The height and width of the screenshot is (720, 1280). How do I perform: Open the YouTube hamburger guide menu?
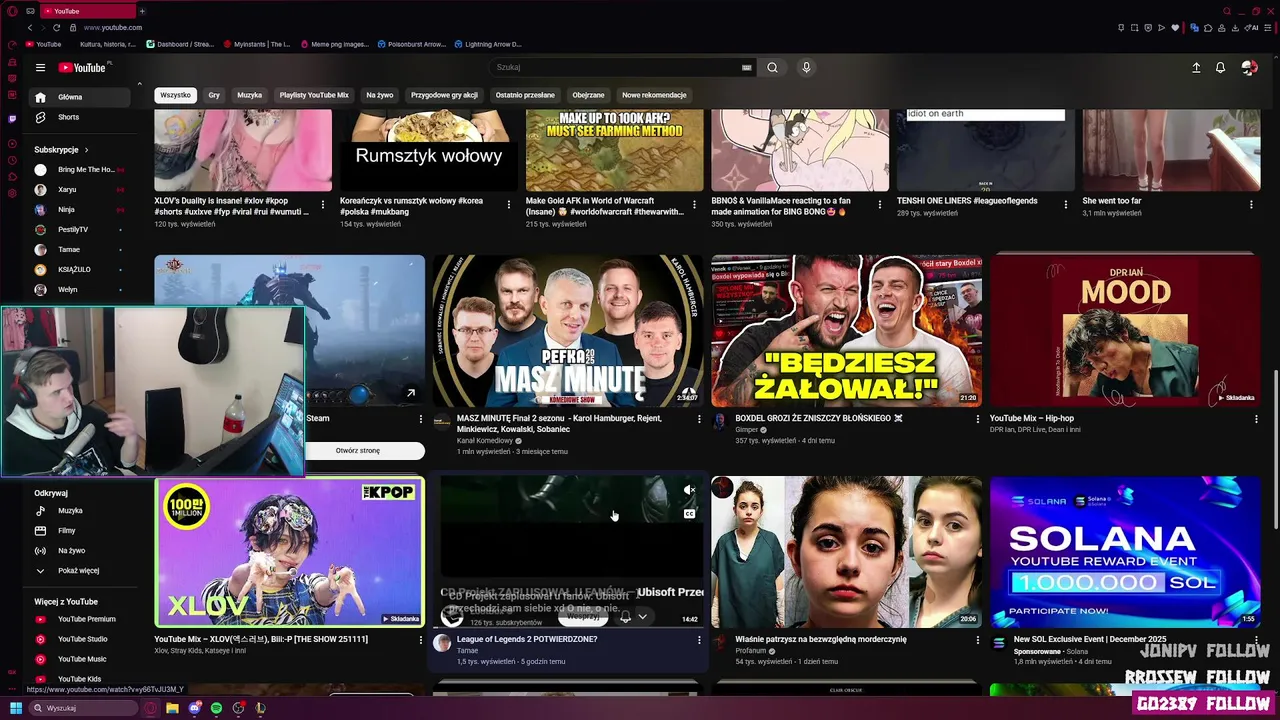(x=40, y=68)
